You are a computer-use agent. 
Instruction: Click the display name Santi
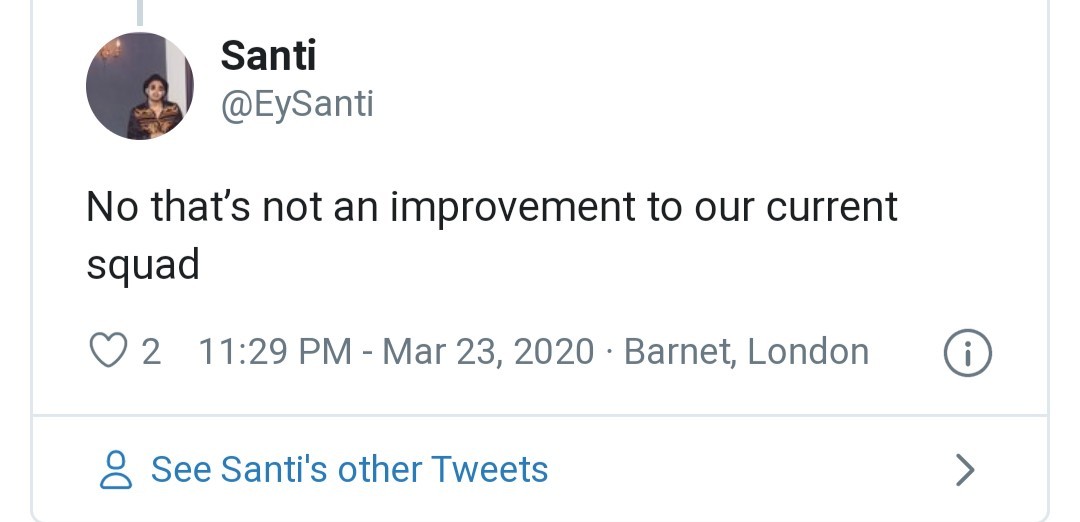268,55
